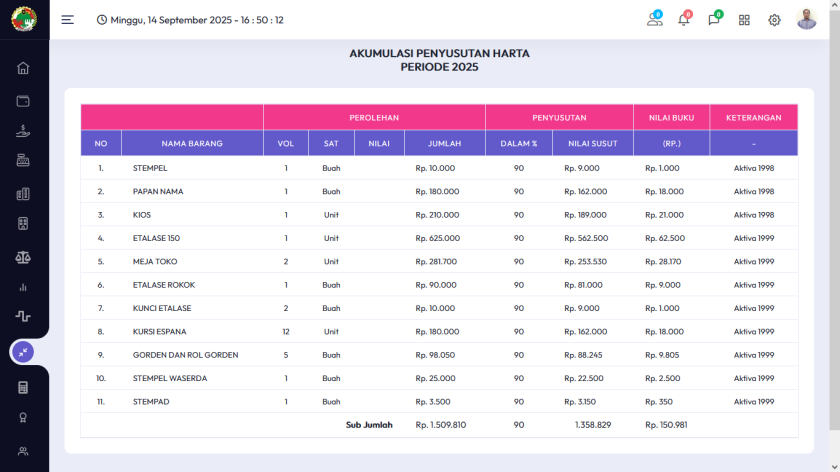This screenshot has width=840, height=472.
Task: Open the award ribbon icon in sidebar
Action: tap(23, 418)
